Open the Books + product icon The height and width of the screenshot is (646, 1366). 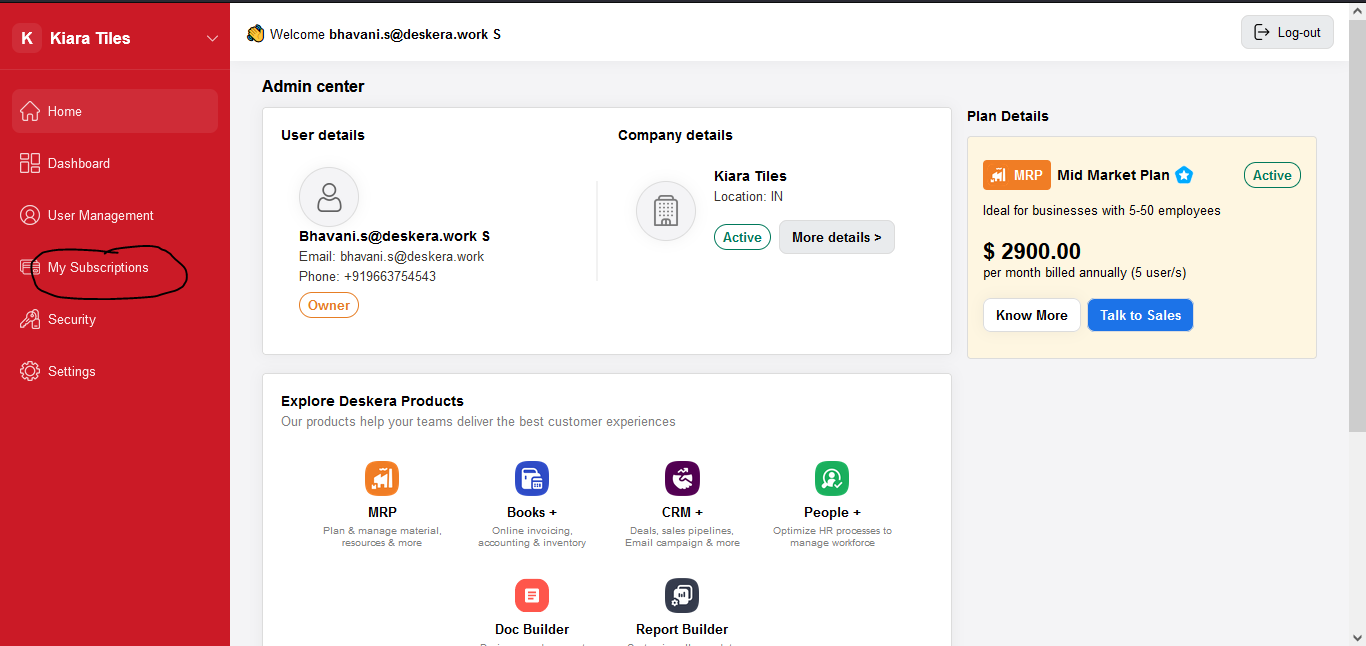pyautogui.click(x=532, y=478)
